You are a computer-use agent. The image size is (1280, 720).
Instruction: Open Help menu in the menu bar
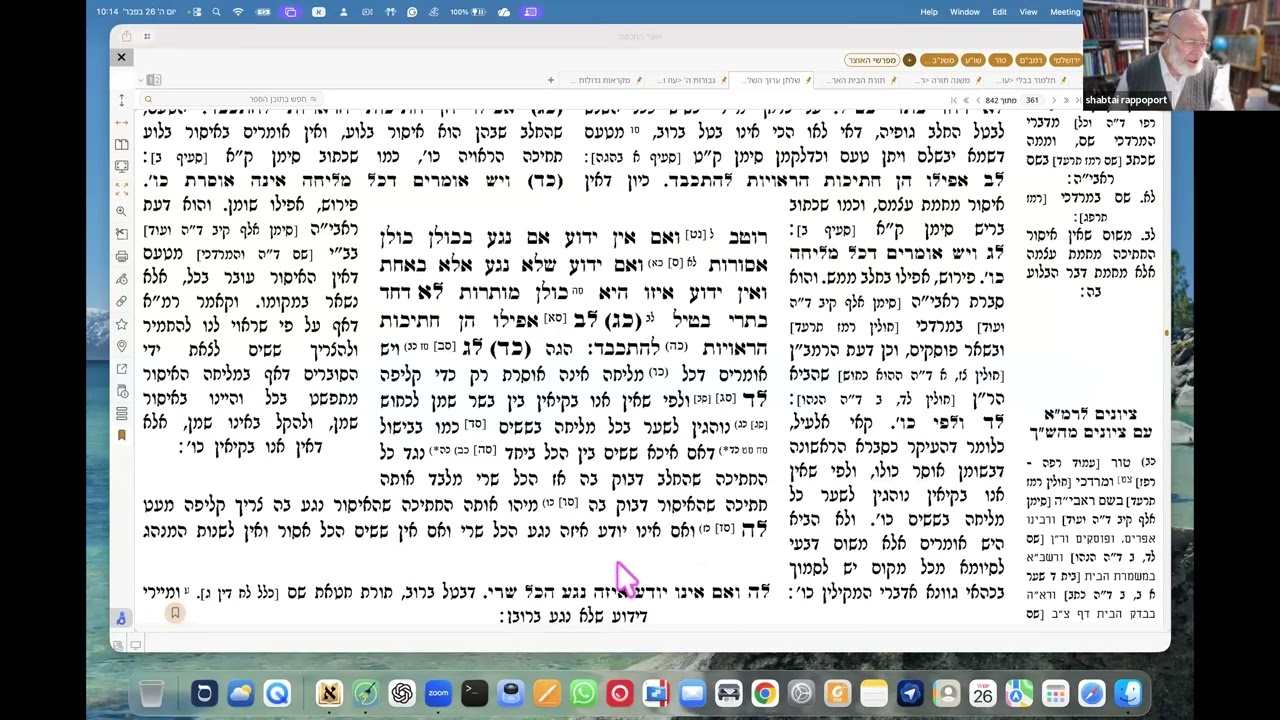[929, 12]
